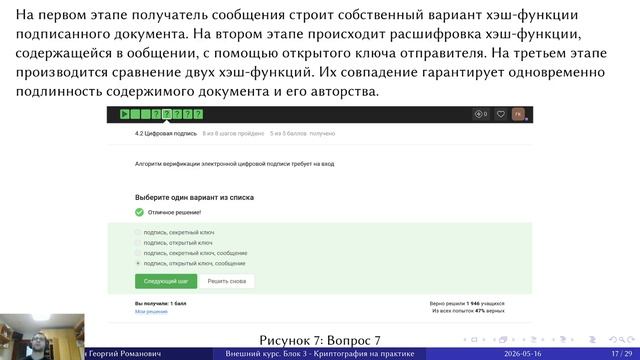Click footer author 'Георгий Романович'
The width and height of the screenshot is (640, 360).
(124, 353)
